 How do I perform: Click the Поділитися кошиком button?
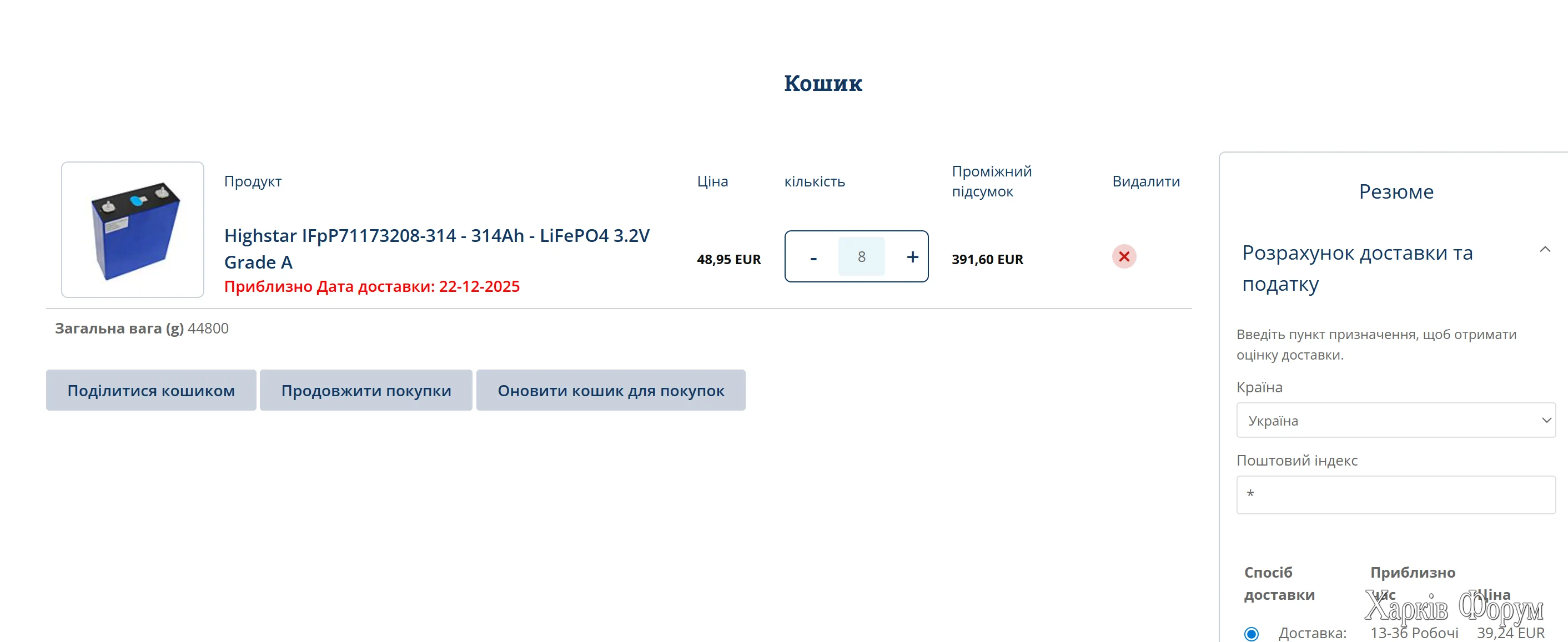[x=151, y=391]
